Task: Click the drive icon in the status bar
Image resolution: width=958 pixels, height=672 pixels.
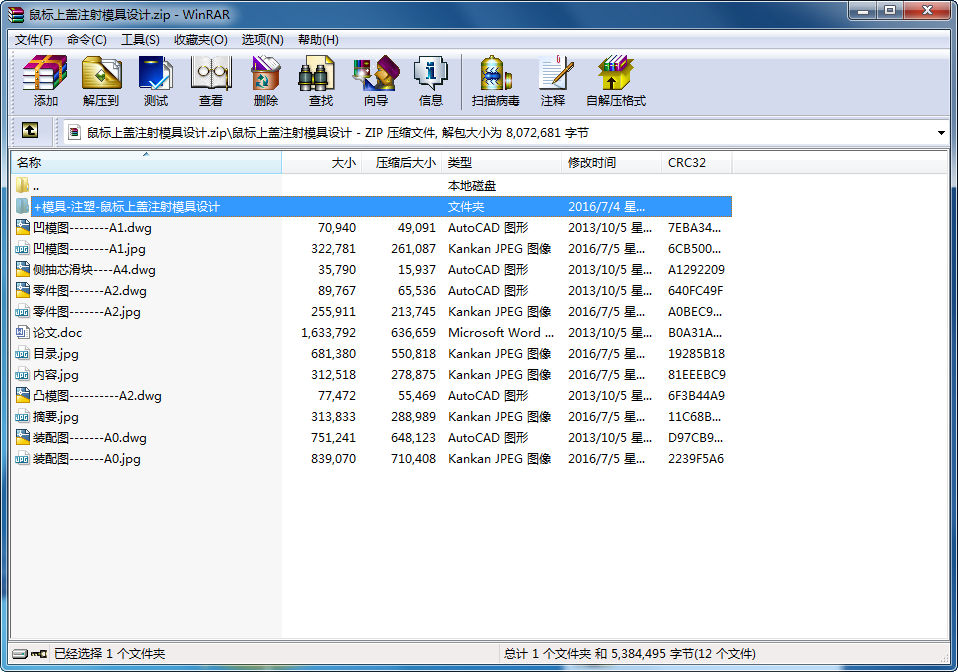Action: [x=20, y=654]
